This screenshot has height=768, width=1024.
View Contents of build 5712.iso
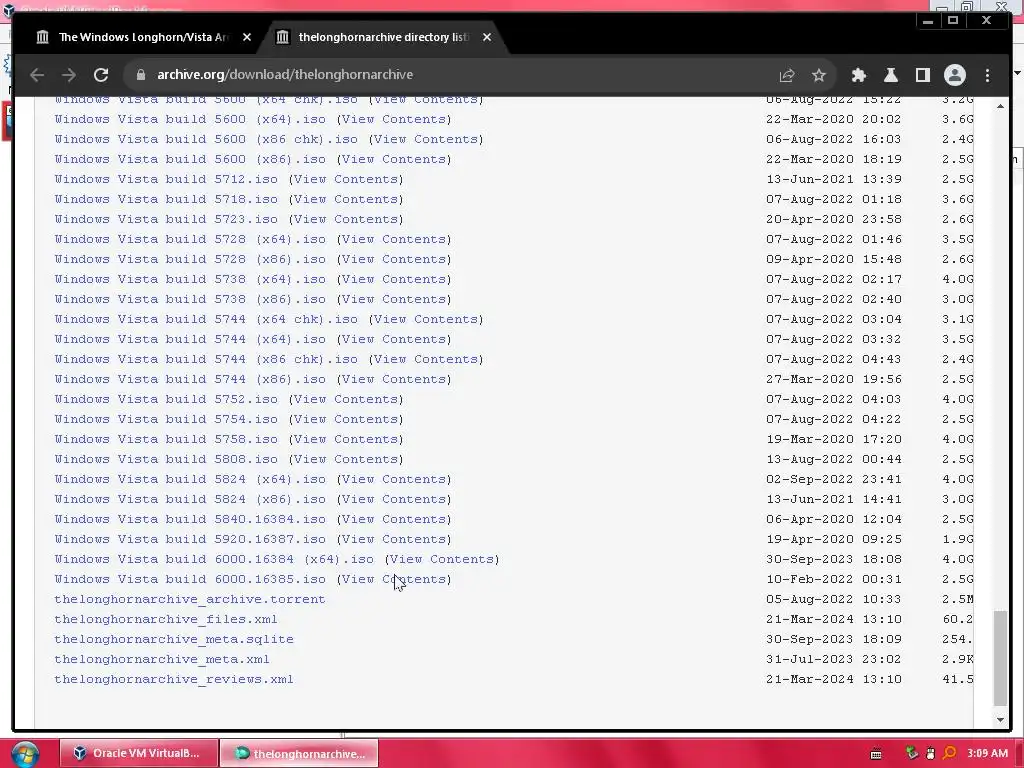(346, 180)
